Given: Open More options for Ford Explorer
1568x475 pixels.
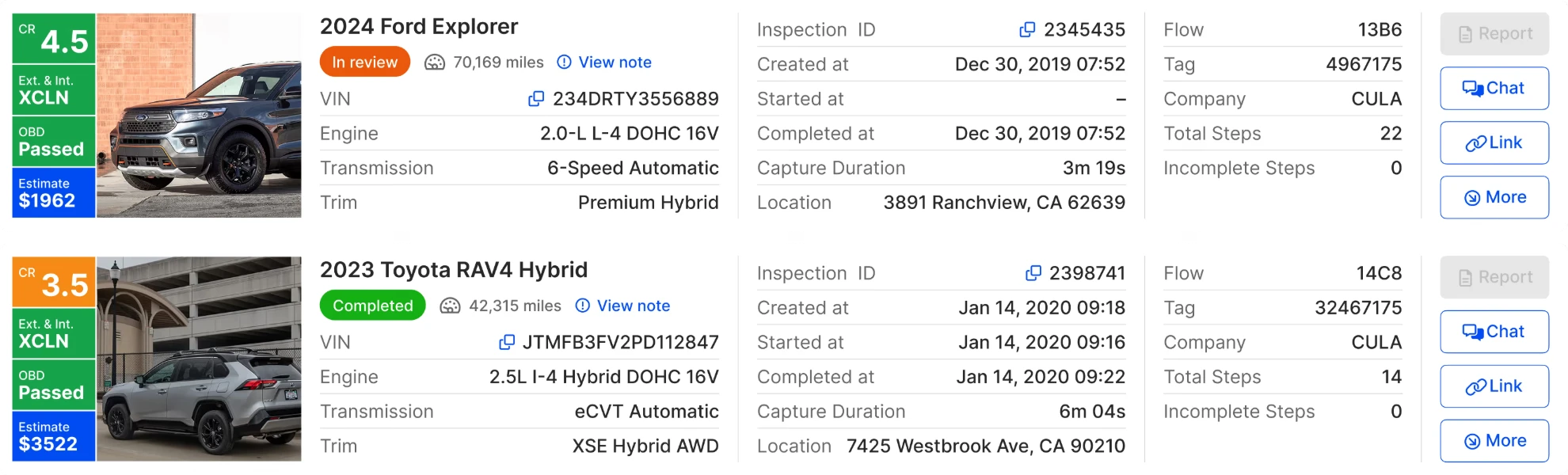Looking at the screenshot, I should 1494,197.
